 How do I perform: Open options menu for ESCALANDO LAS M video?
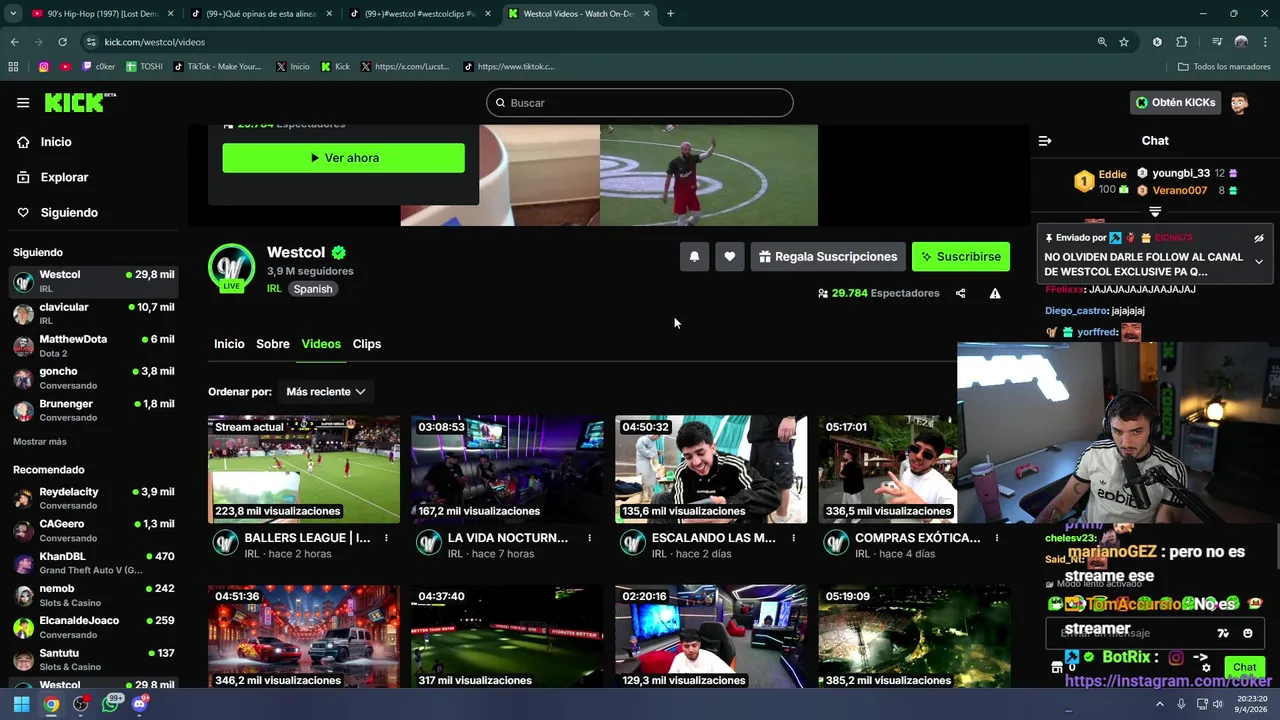click(x=794, y=538)
